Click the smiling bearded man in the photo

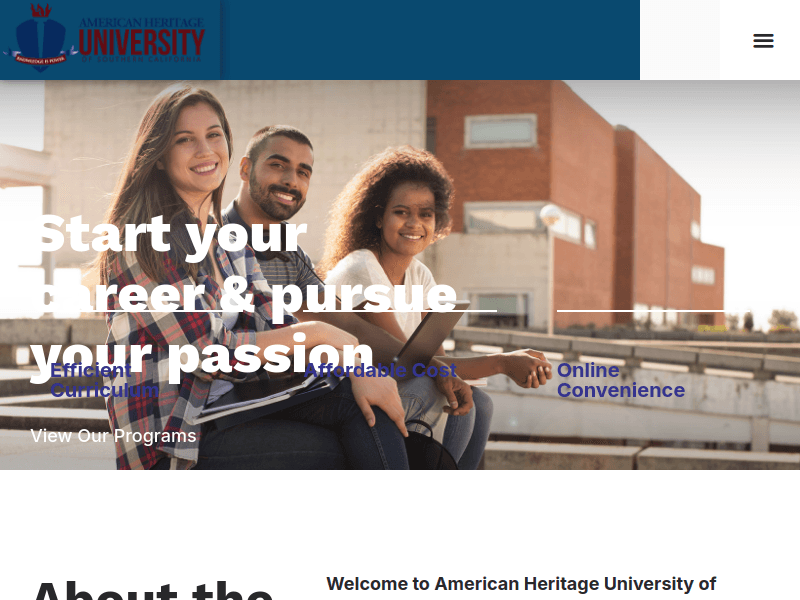278,173
